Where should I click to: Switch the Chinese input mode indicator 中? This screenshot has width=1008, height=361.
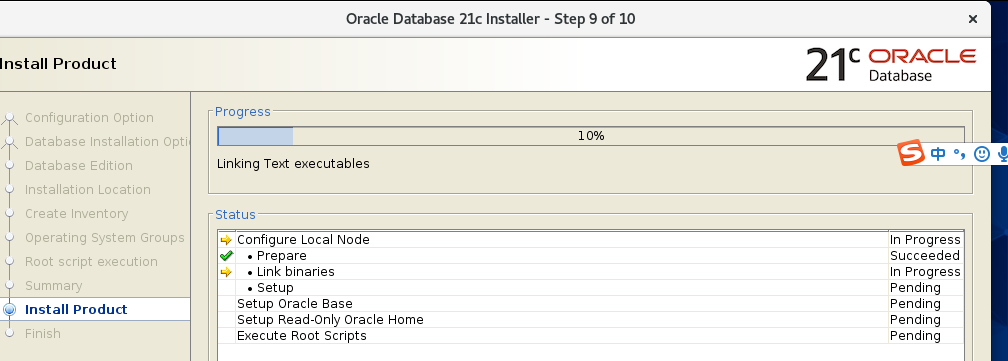938,154
